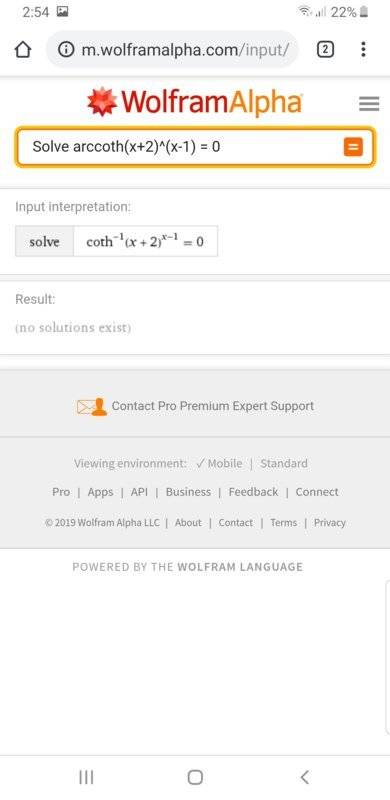Click the WolframAlpha logo

pyautogui.click(x=195, y=102)
